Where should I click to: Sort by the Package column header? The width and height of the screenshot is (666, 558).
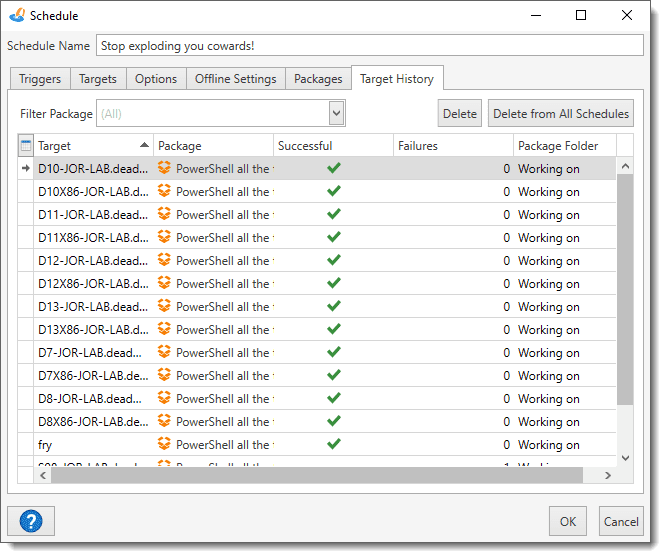pos(213,146)
